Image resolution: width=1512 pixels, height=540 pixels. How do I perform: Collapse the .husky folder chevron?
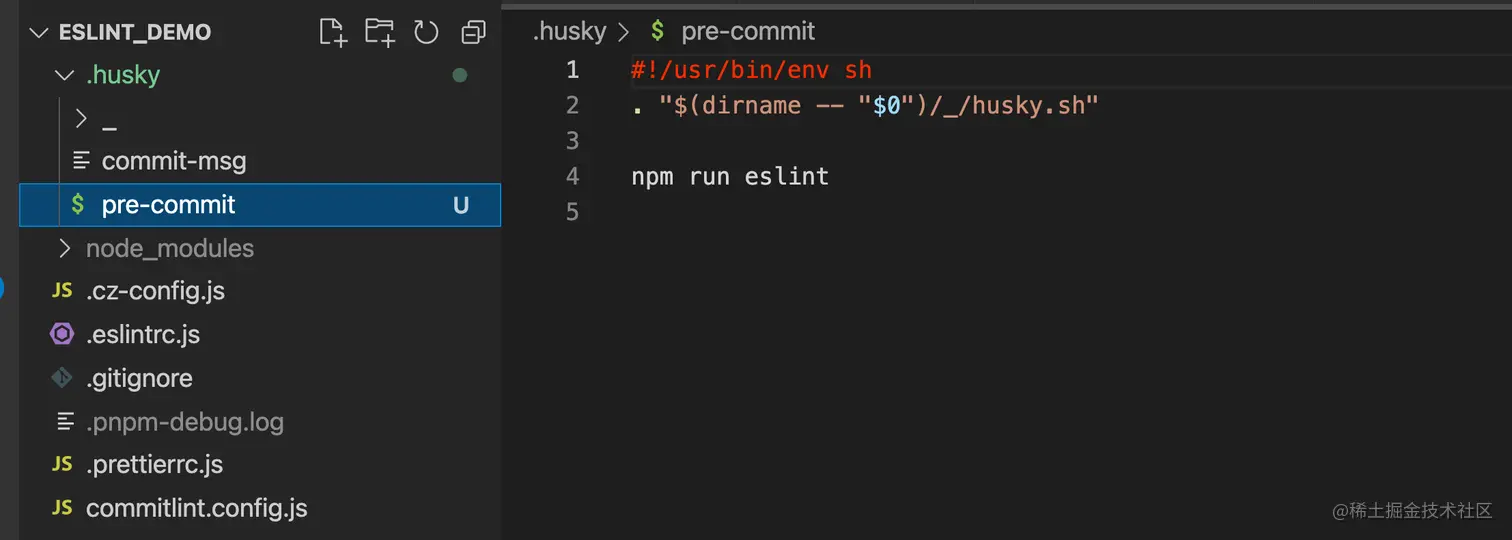(65, 75)
